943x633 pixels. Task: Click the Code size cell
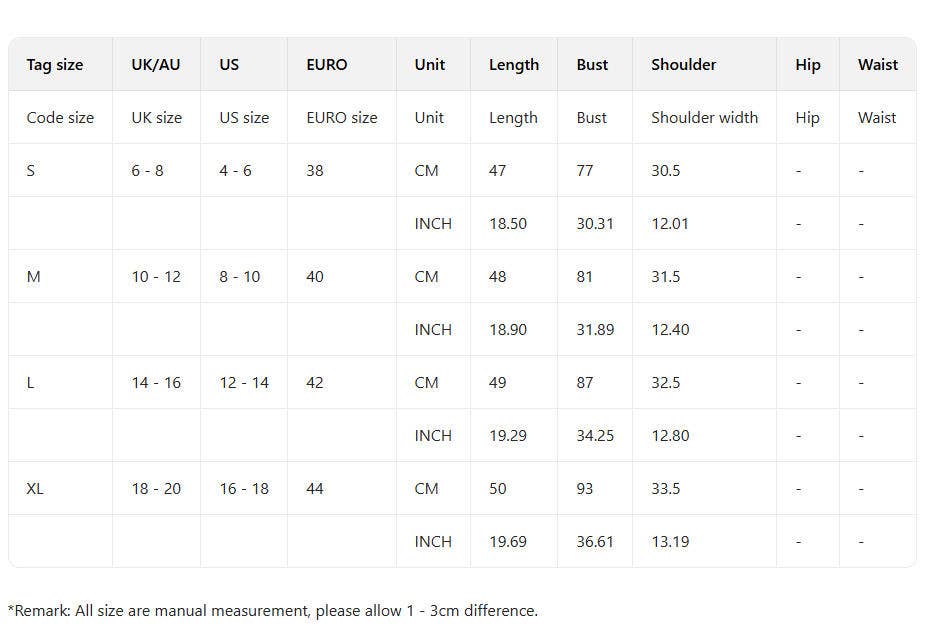(60, 118)
